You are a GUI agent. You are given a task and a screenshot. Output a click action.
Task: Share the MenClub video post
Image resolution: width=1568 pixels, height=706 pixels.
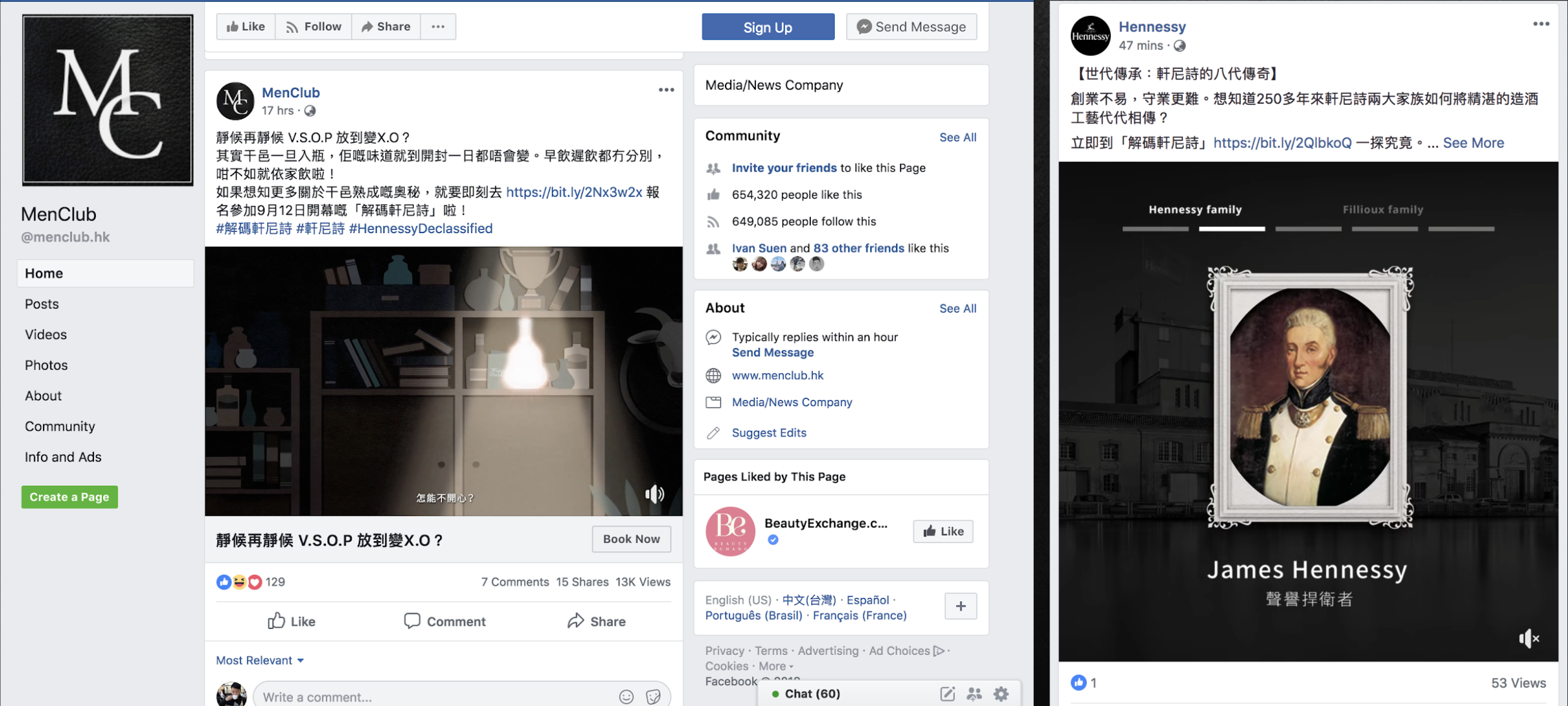(596, 621)
